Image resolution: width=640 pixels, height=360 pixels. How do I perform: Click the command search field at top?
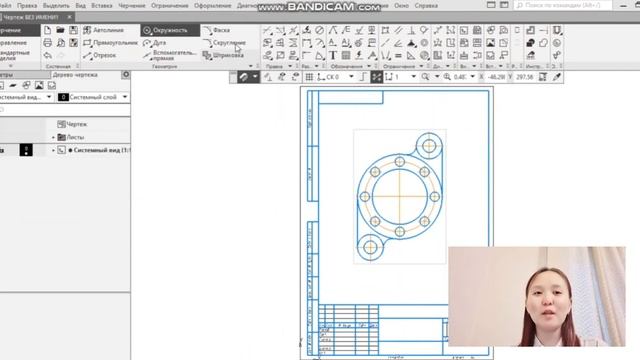(x=563, y=5)
